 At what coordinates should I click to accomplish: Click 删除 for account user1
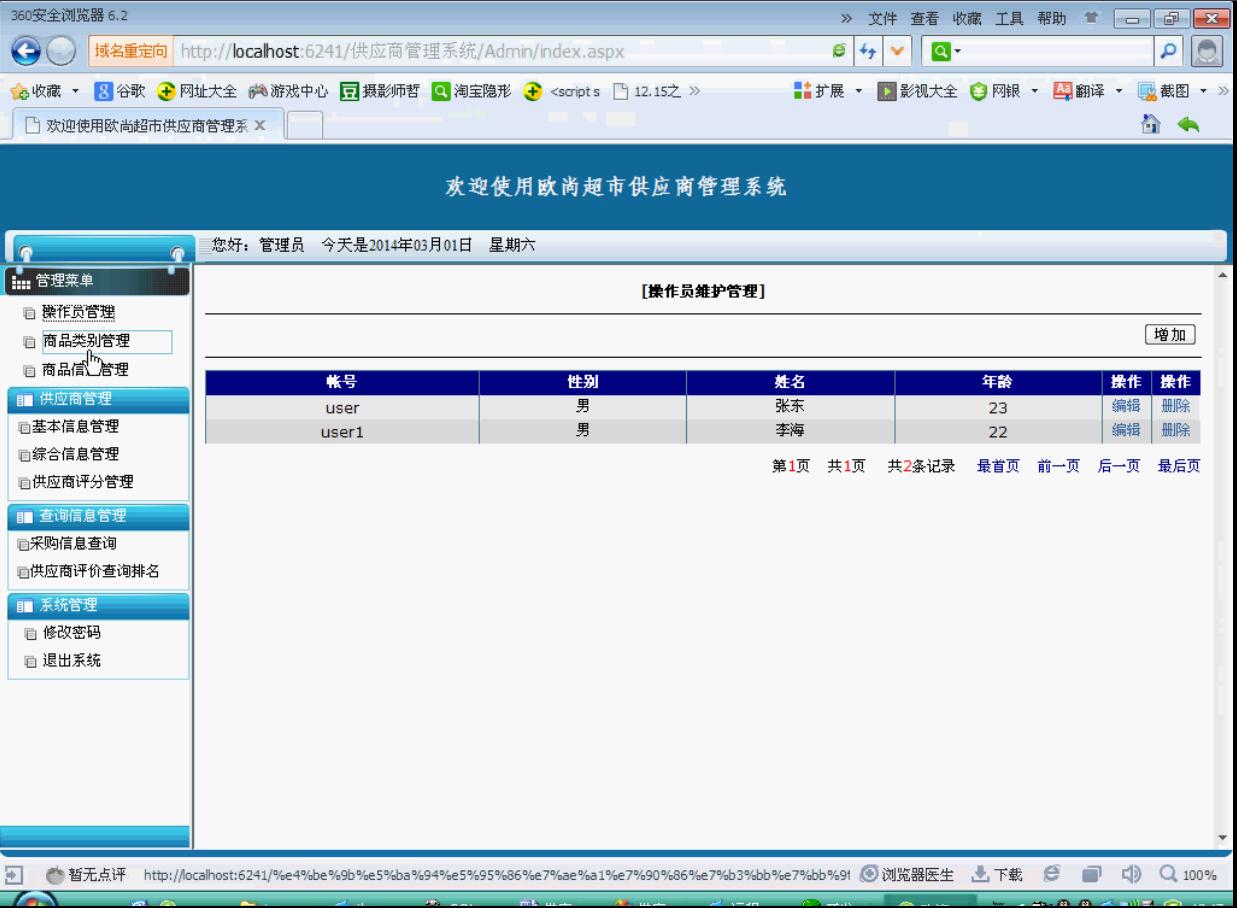(1176, 430)
